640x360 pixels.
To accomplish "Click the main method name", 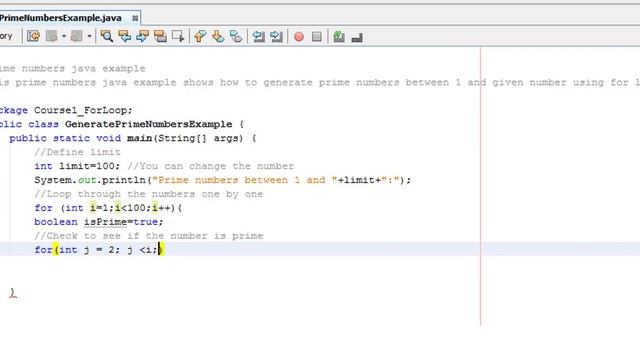I will (x=139, y=138).
